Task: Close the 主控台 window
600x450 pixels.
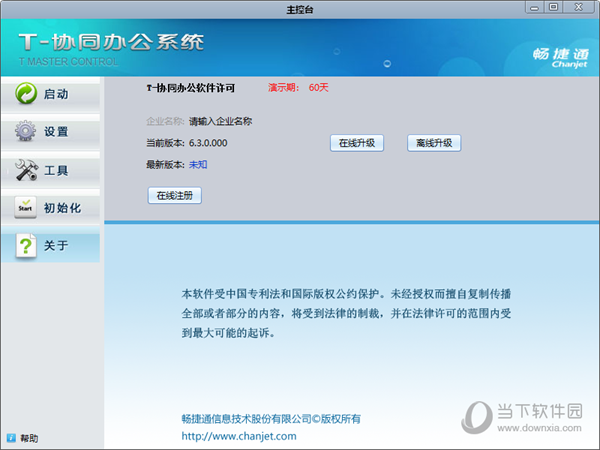Action: point(579,7)
